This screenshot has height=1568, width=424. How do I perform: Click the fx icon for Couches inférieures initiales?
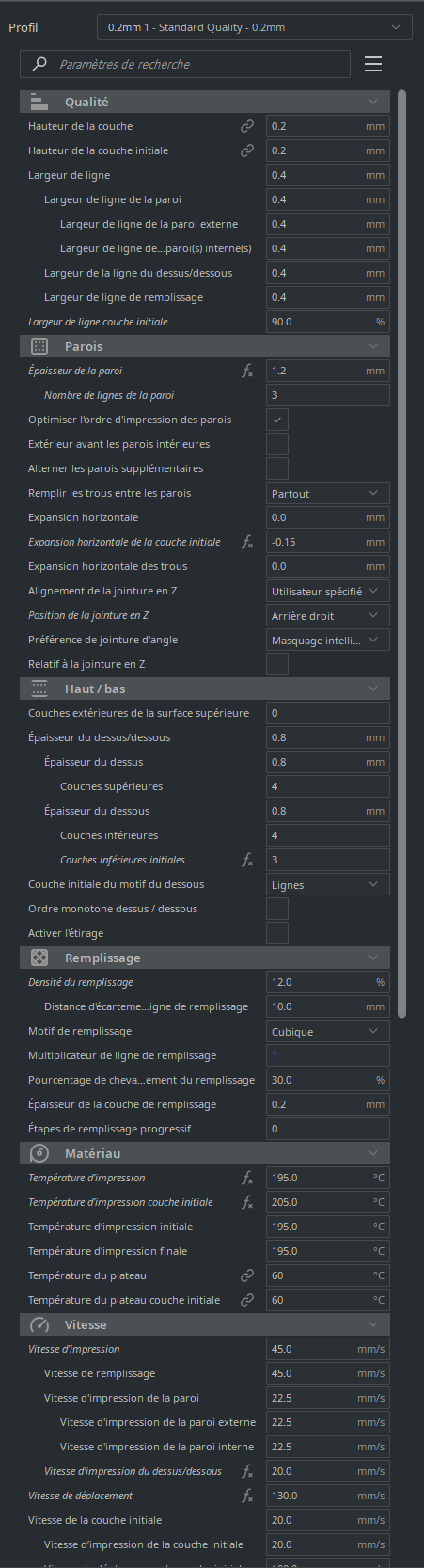pyautogui.click(x=247, y=860)
